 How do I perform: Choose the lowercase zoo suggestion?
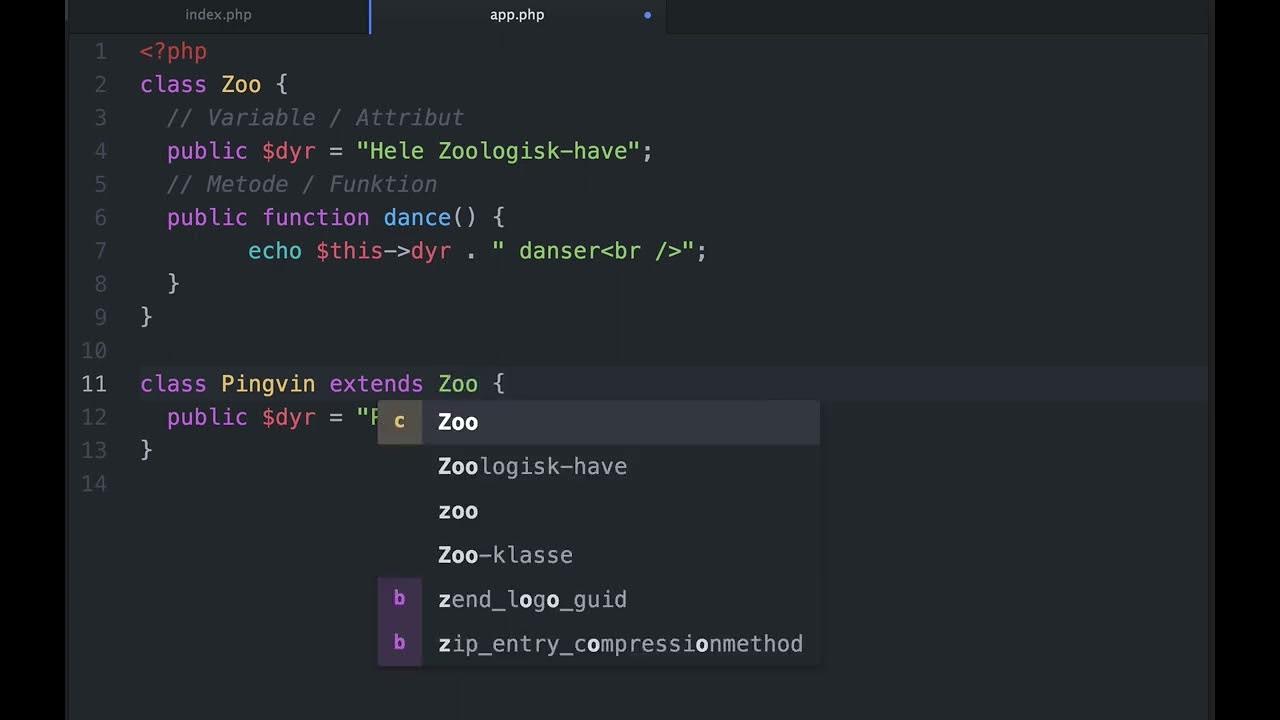click(457, 510)
